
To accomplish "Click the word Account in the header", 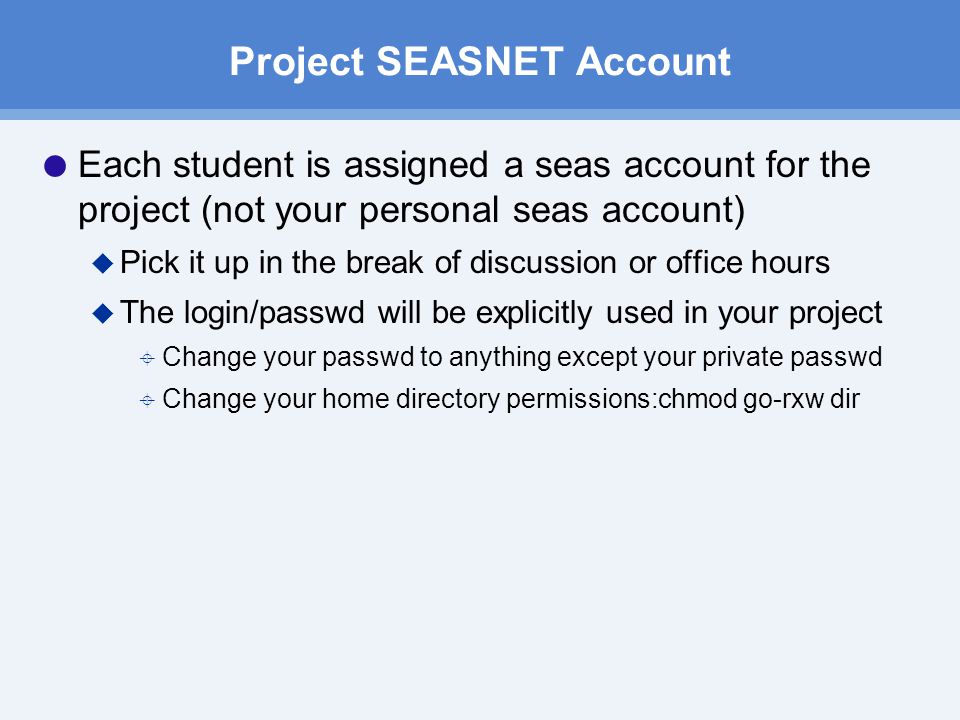I will click(x=653, y=61).
